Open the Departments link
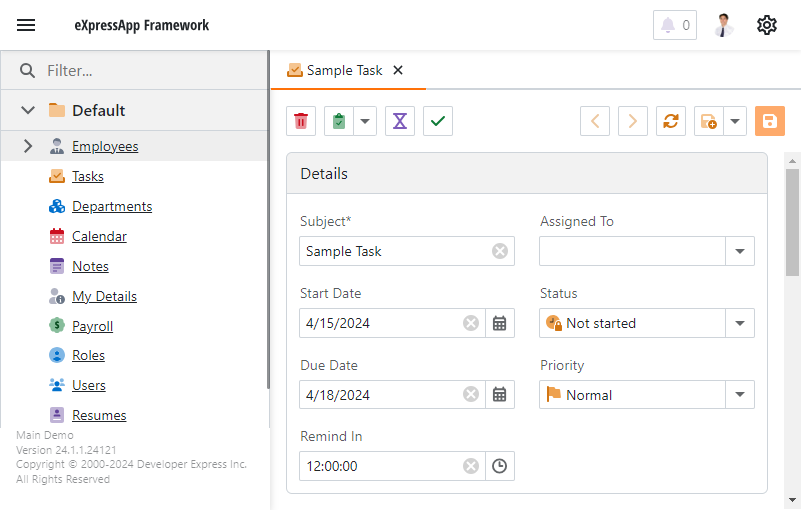This screenshot has width=801, height=510. (112, 206)
